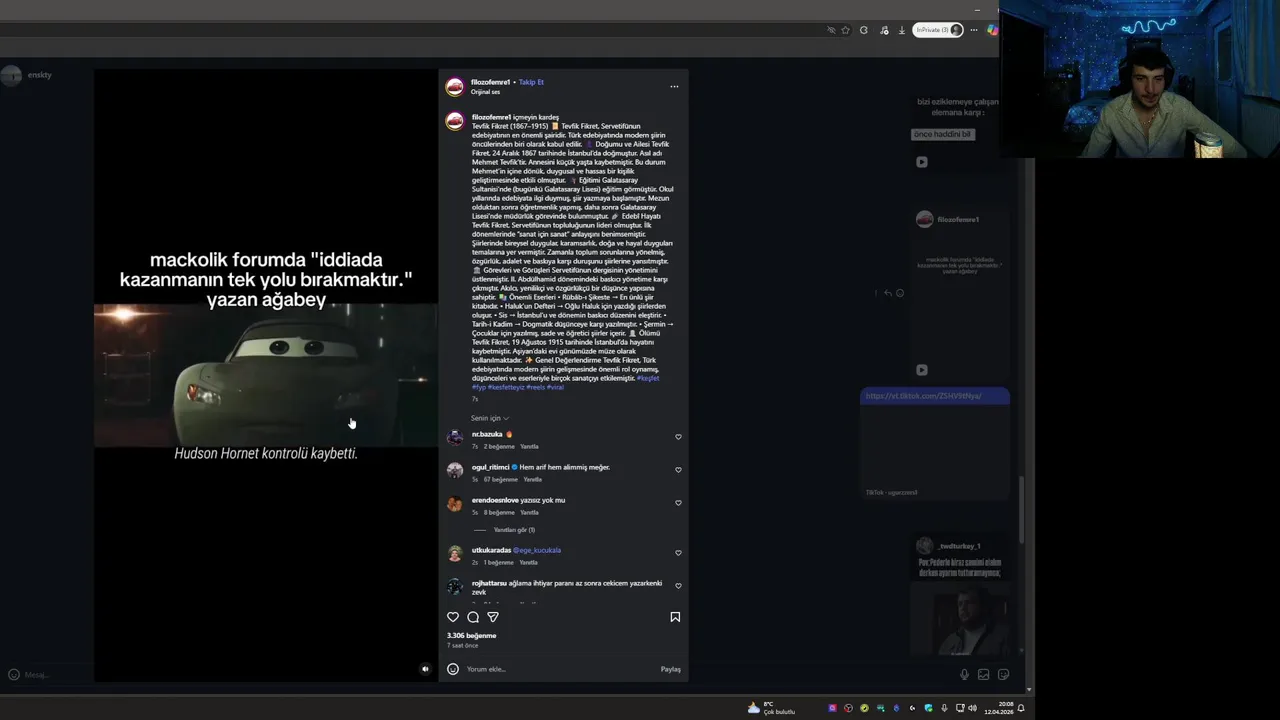The image size is (1280, 720).
Task: Click filozofemre1 avatar in the post header
Action: coord(454,86)
